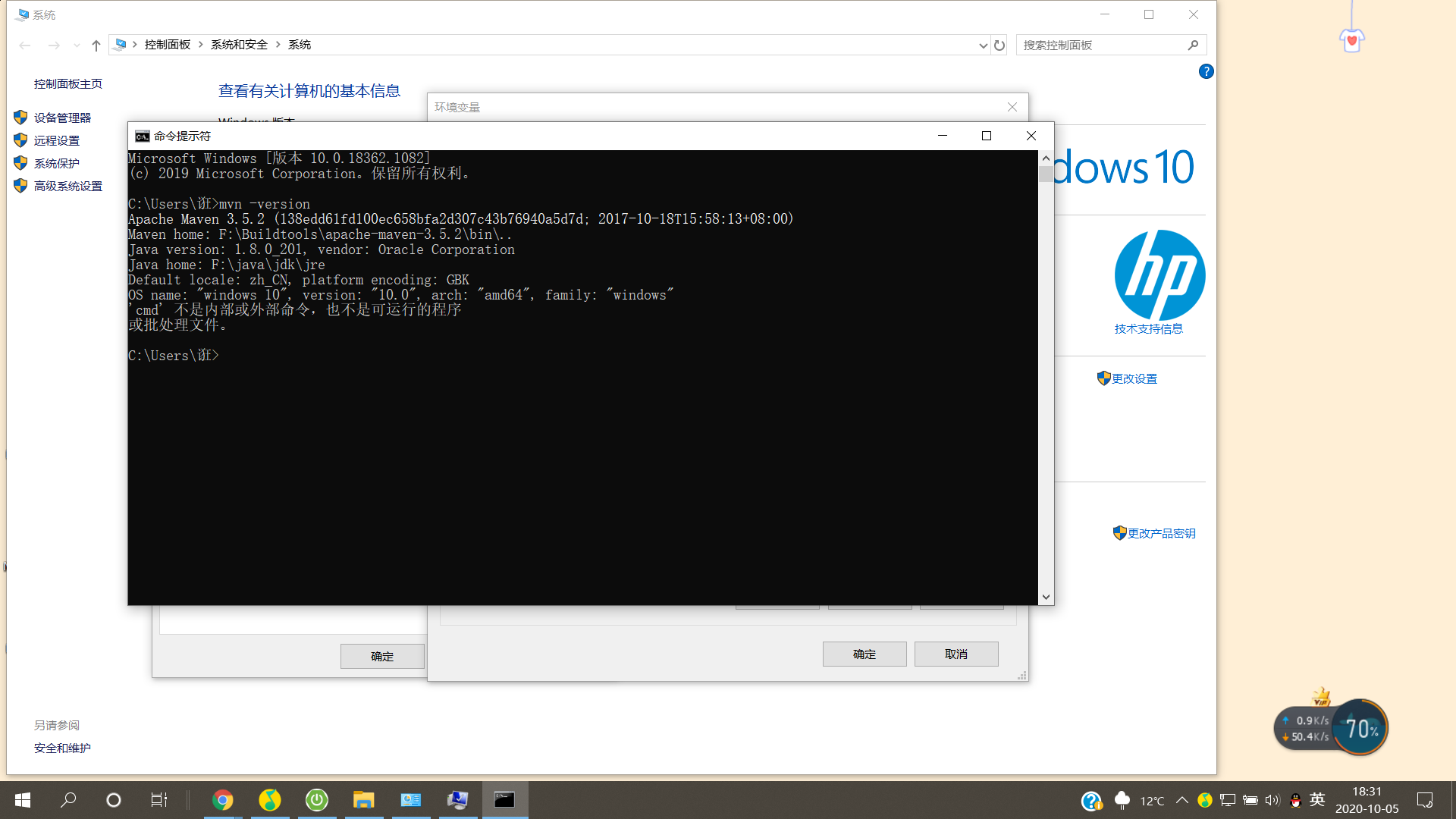Click the Command Prompt scrollbar thumb
This screenshot has width=1456, height=819.
(1046, 174)
